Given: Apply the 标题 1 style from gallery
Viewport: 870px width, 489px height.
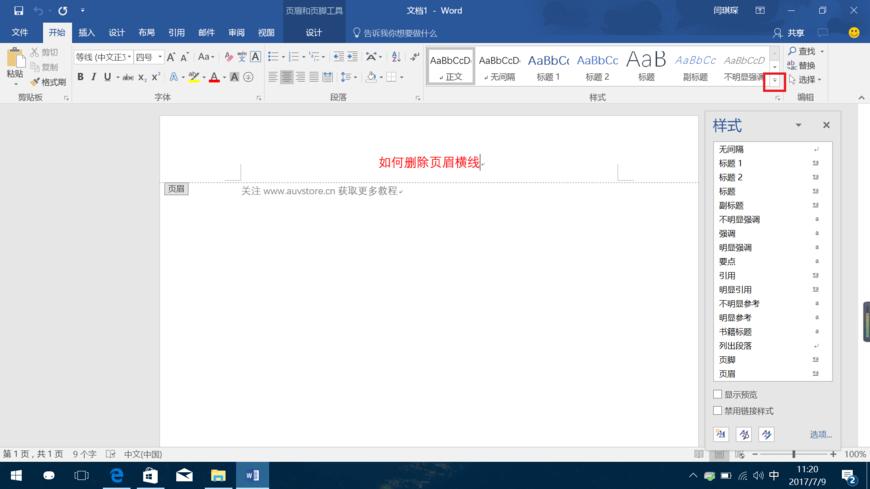Looking at the screenshot, I should 548,67.
